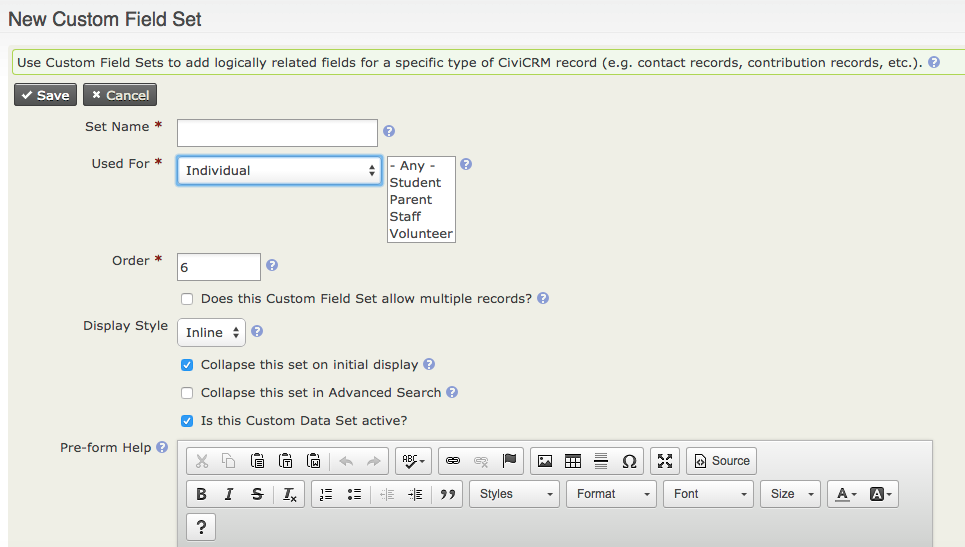
Task: Click the insert image icon
Action: pos(545,461)
